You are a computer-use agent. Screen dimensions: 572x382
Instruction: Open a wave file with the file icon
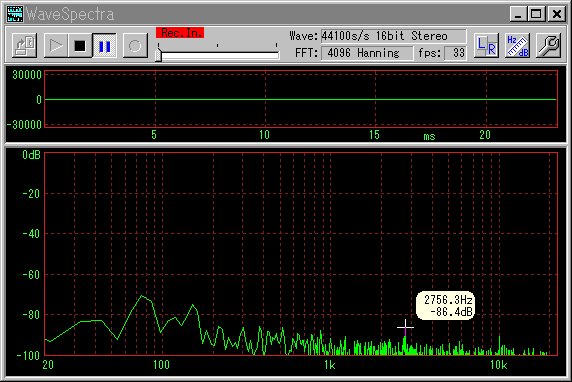click(x=24, y=46)
